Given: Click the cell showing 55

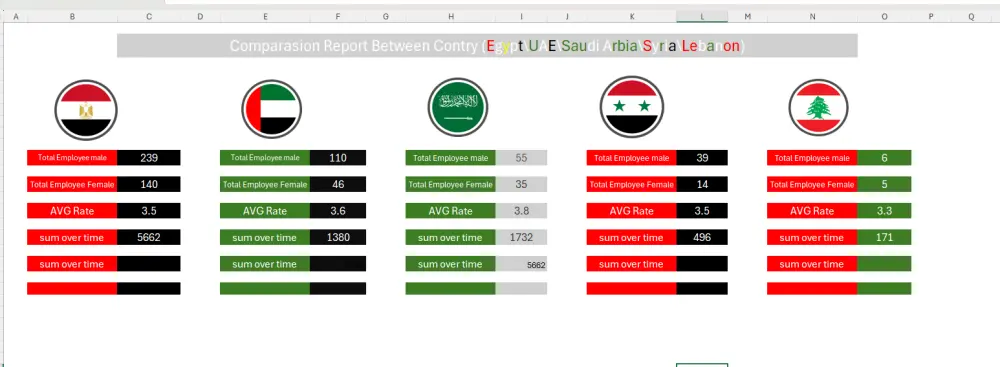Looking at the screenshot, I should click(x=521, y=158).
